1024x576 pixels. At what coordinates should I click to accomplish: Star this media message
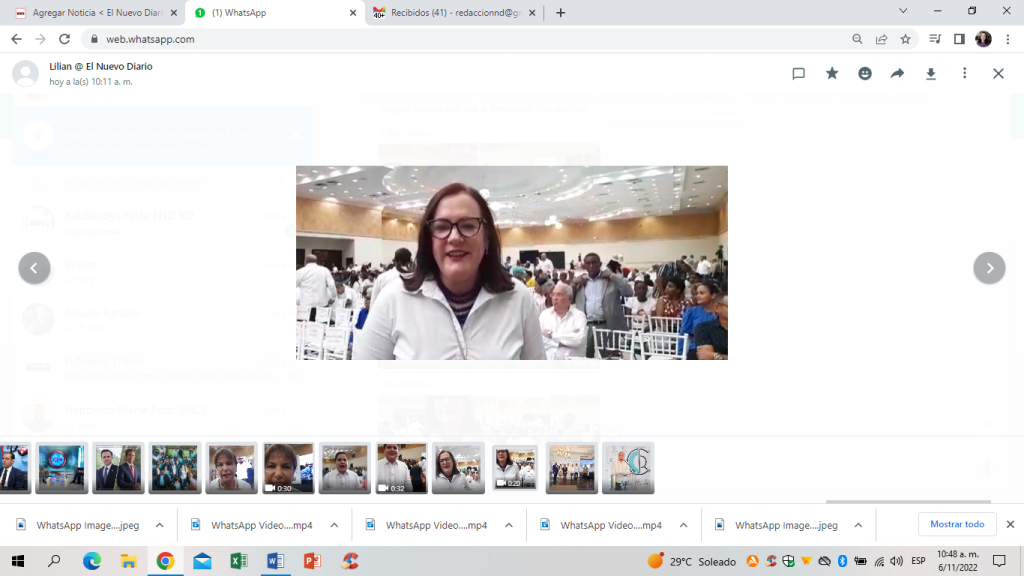pyautogui.click(x=832, y=73)
